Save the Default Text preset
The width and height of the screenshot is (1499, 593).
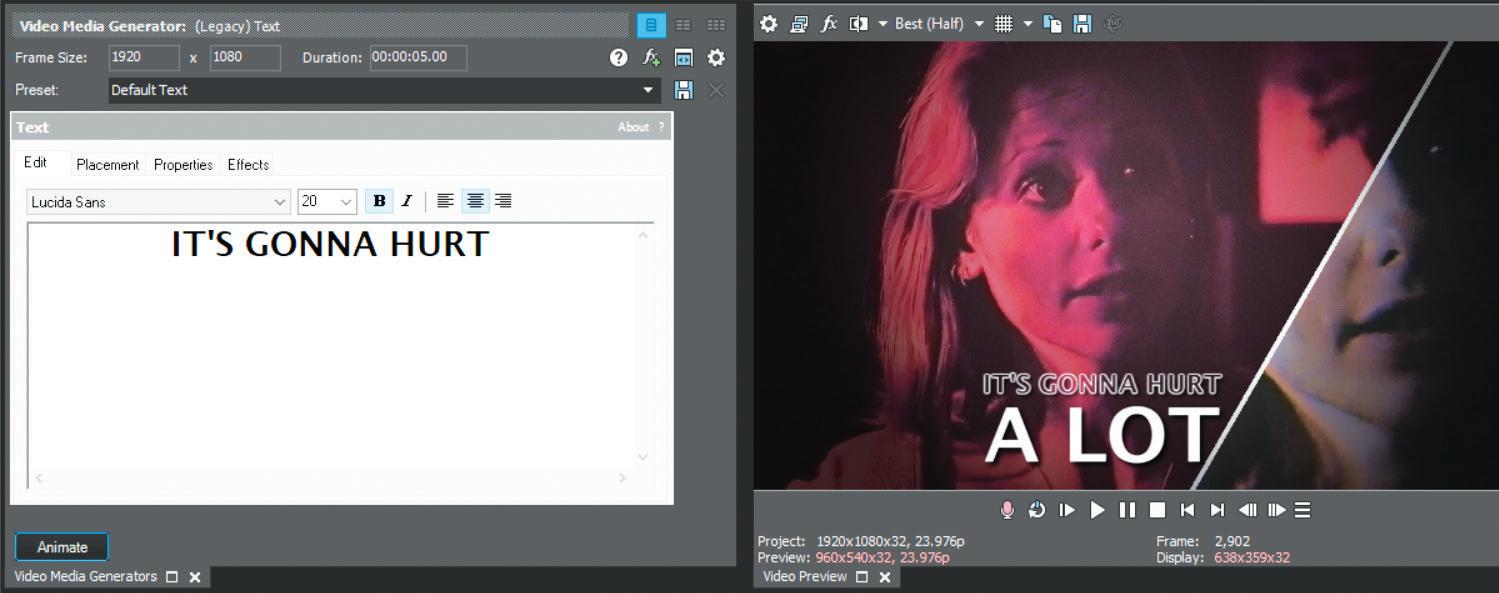point(683,90)
